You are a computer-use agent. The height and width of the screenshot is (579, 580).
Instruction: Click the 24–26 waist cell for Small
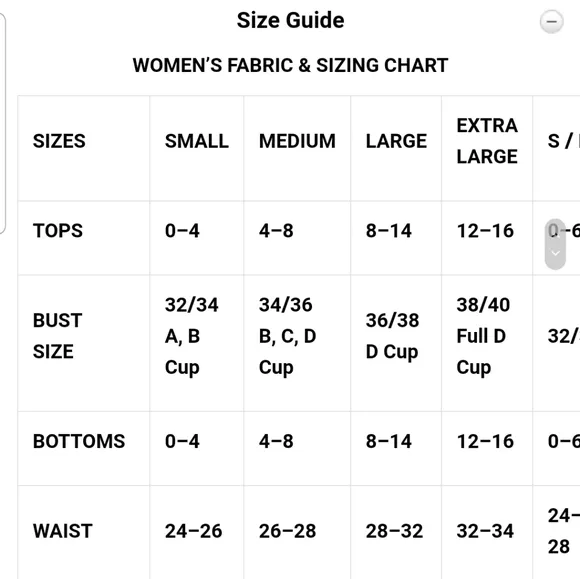[196, 532]
